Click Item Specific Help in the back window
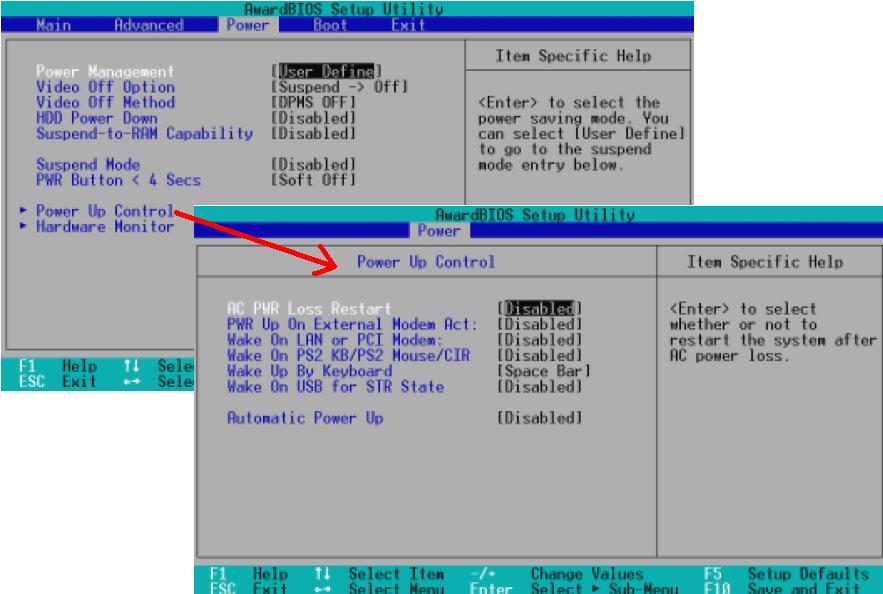Screen dimensions: 883x594 click(x=573, y=56)
